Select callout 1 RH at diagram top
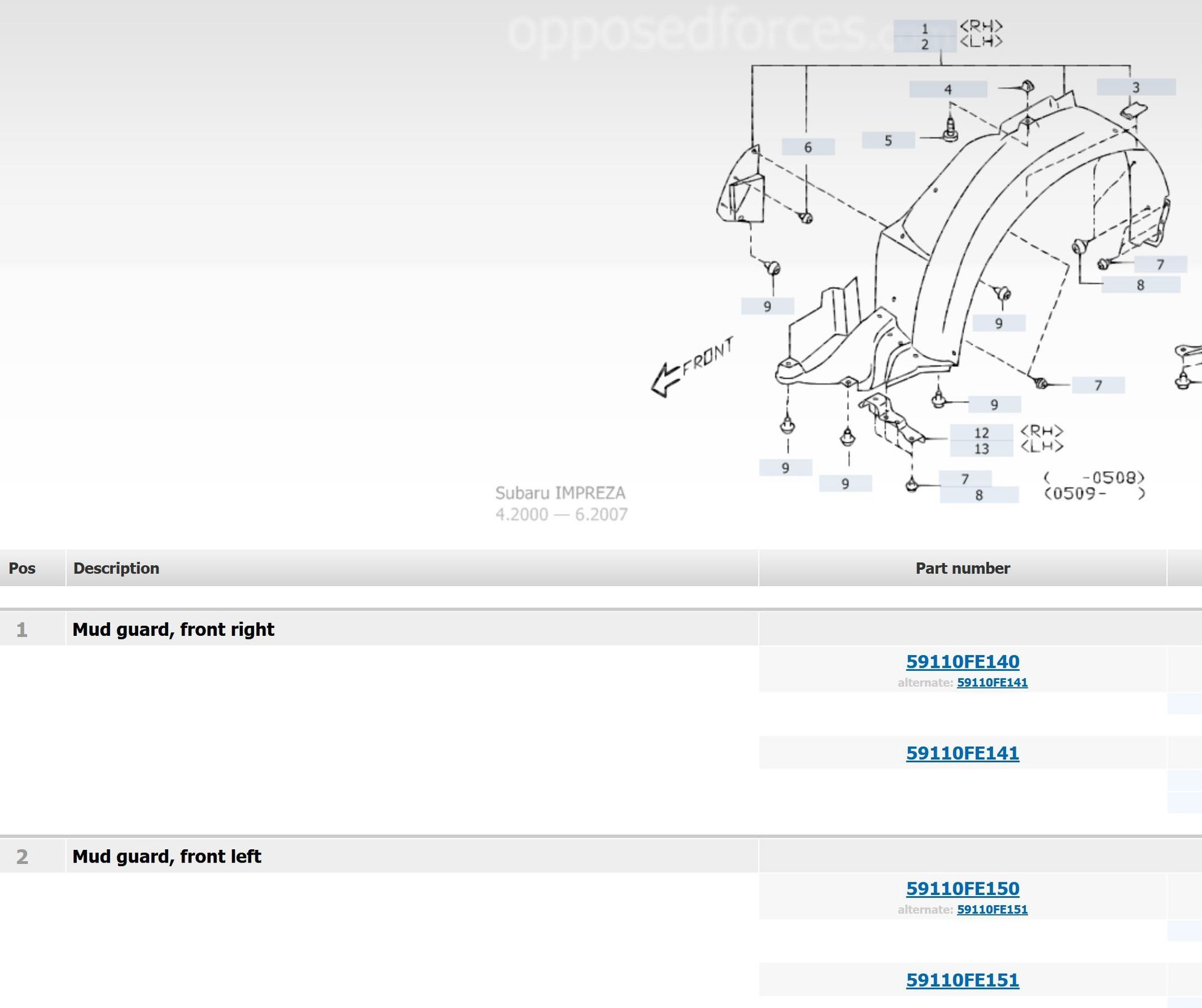The height and width of the screenshot is (1008, 1202). (x=924, y=28)
